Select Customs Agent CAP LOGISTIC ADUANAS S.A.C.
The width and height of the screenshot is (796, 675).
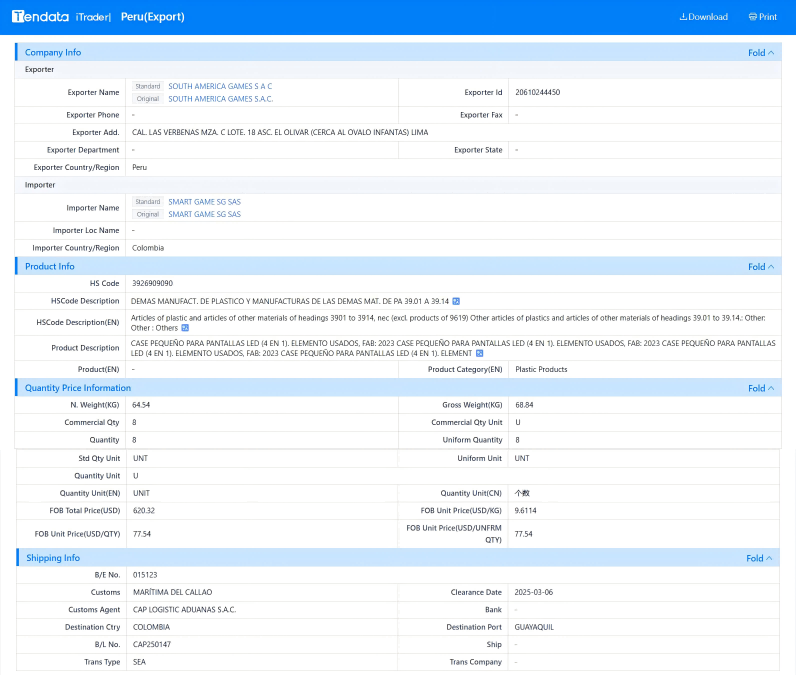[185, 610]
